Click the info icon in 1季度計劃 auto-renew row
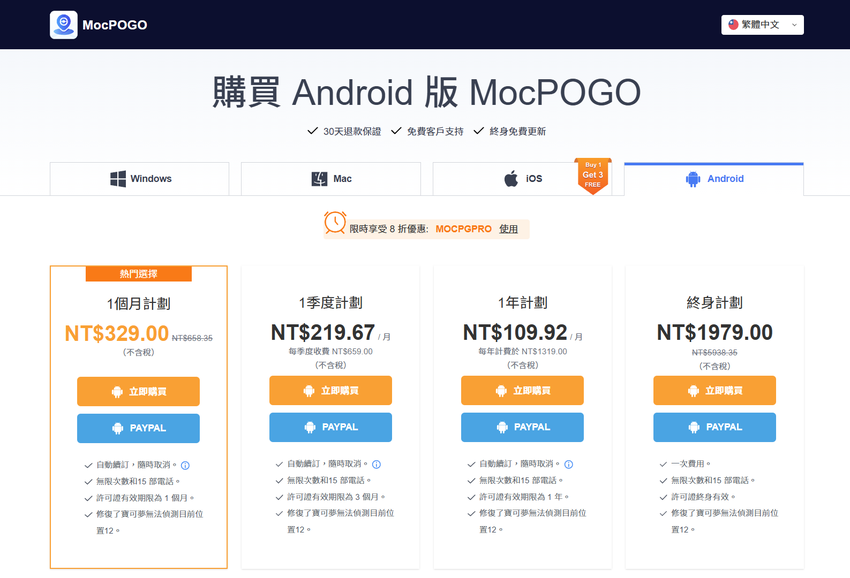The width and height of the screenshot is (850, 578). click(377, 464)
